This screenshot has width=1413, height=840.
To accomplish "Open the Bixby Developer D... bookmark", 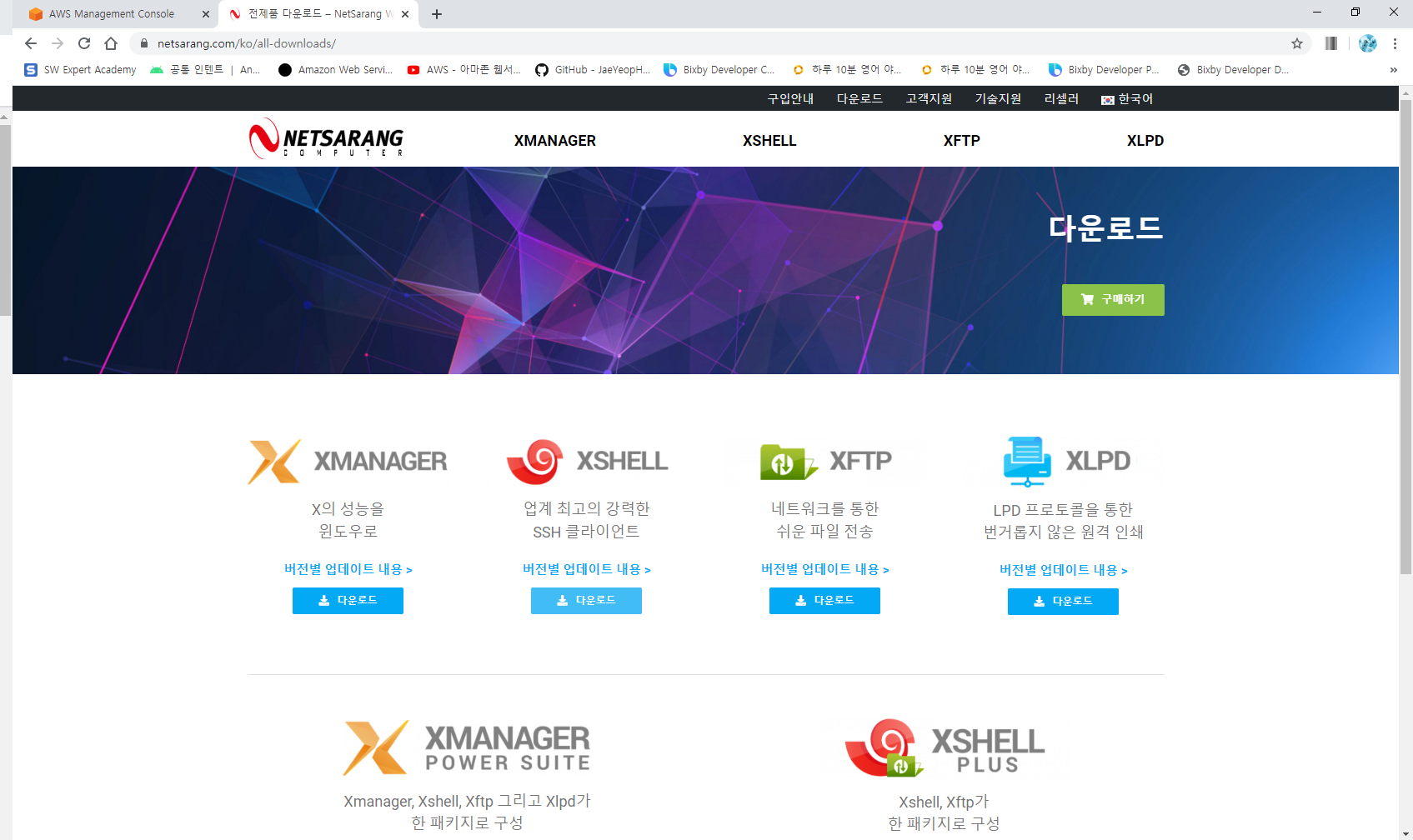I will pos(1233,70).
